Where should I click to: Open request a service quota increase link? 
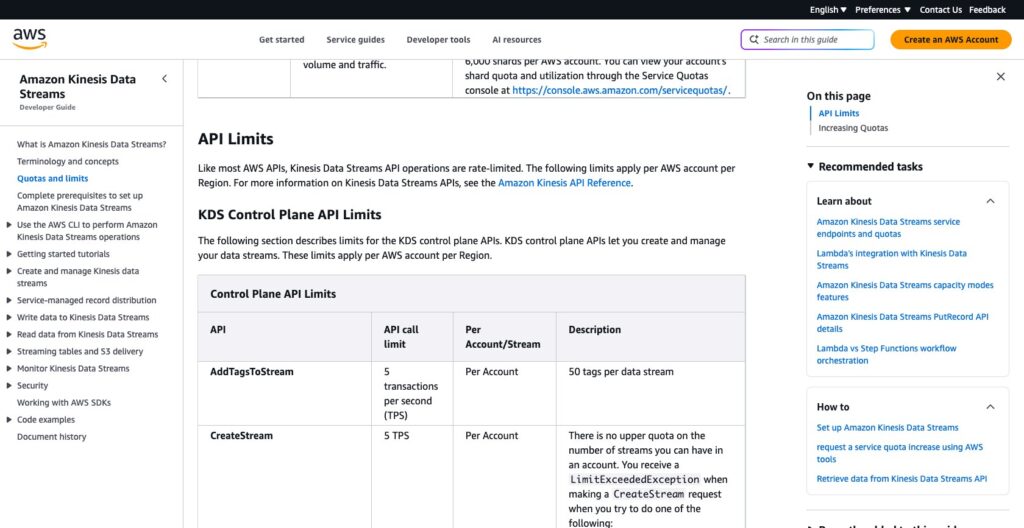point(899,453)
